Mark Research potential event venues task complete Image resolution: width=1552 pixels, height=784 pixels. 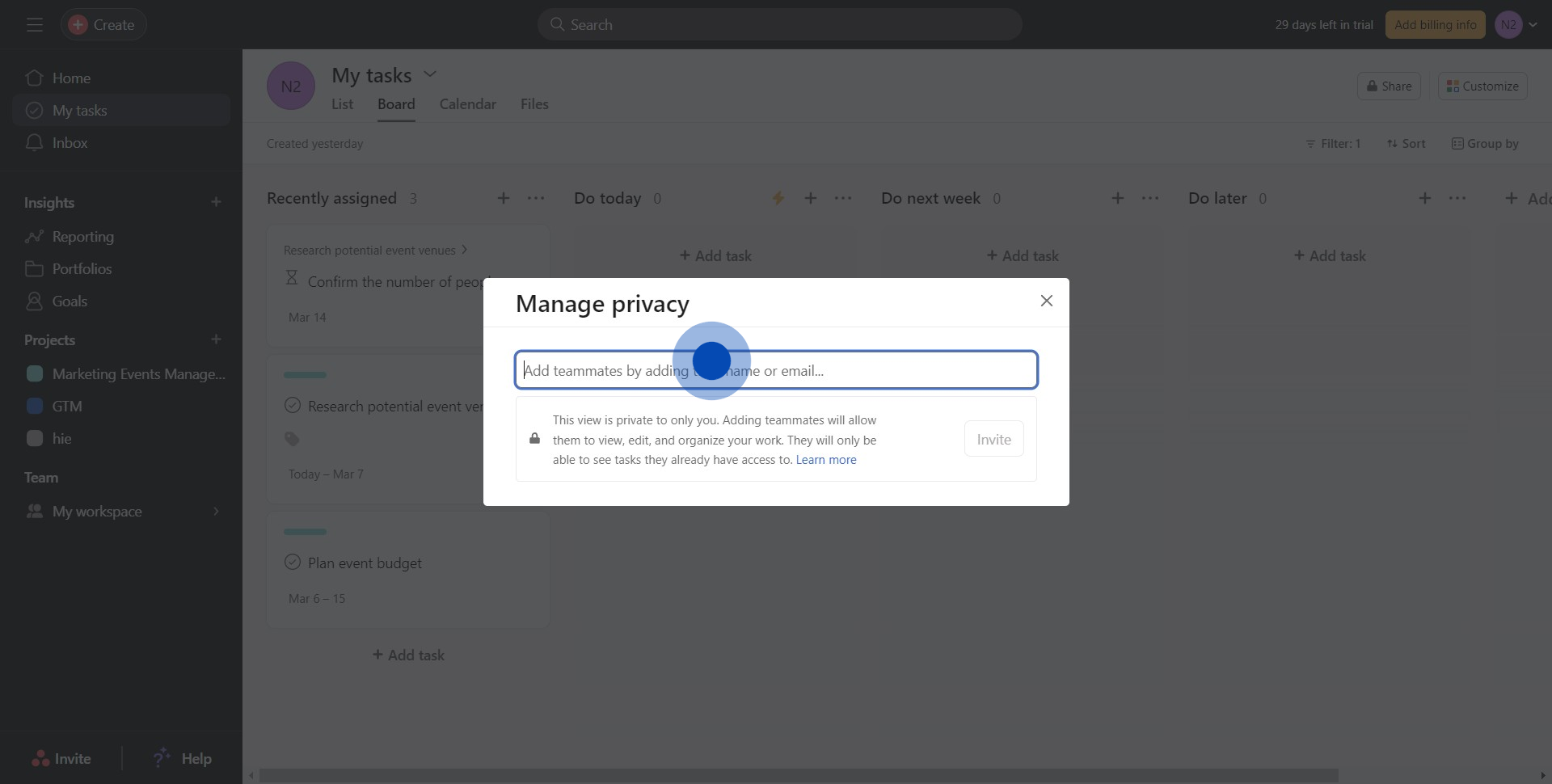coord(293,406)
